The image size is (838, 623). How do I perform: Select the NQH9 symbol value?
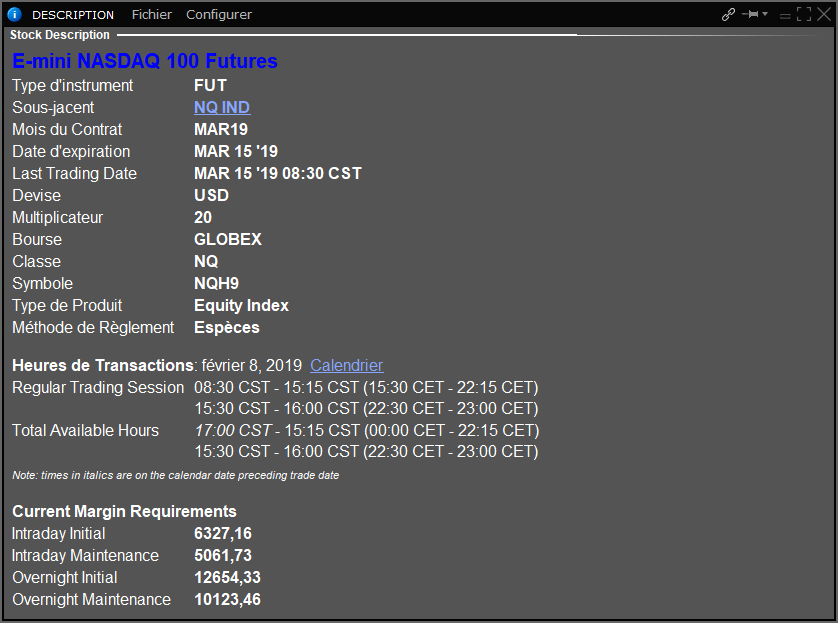(x=216, y=283)
